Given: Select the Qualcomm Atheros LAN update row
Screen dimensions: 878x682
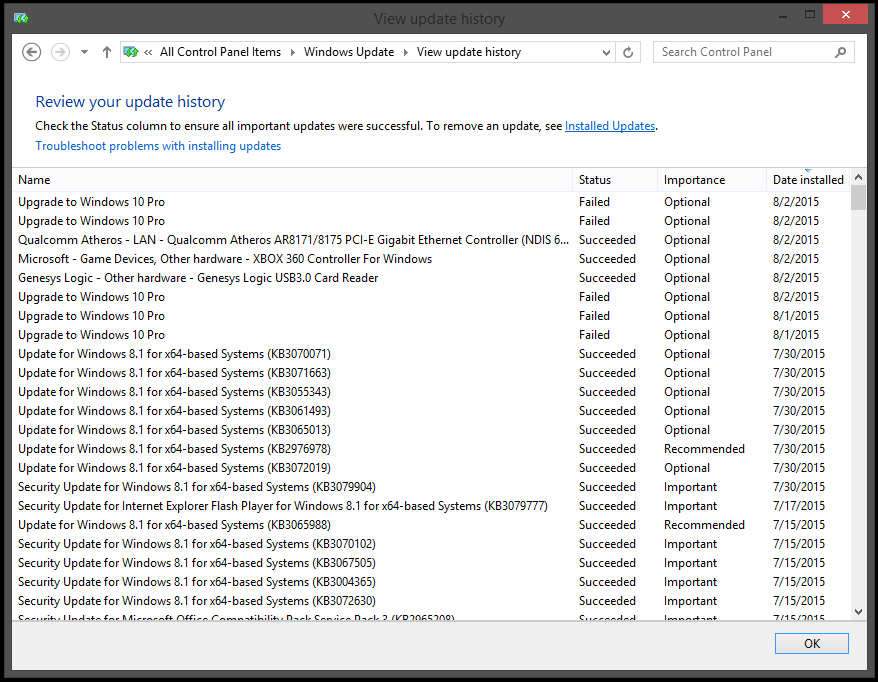Looking at the screenshot, I should coord(431,240).
